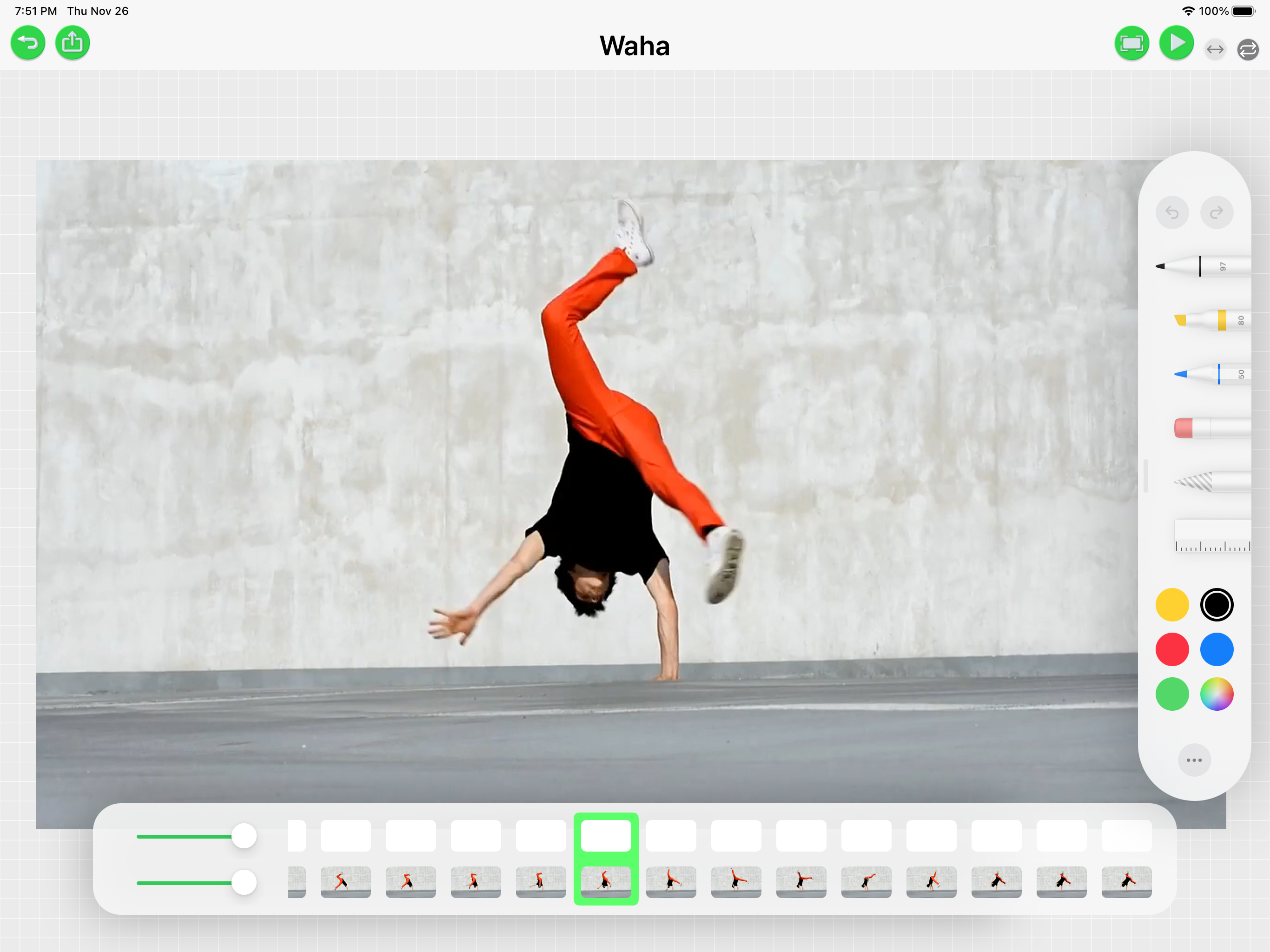This screenshot has width=1270, height=952.
Task: Select the black pen tool
Action: [x=1203, y=266]
